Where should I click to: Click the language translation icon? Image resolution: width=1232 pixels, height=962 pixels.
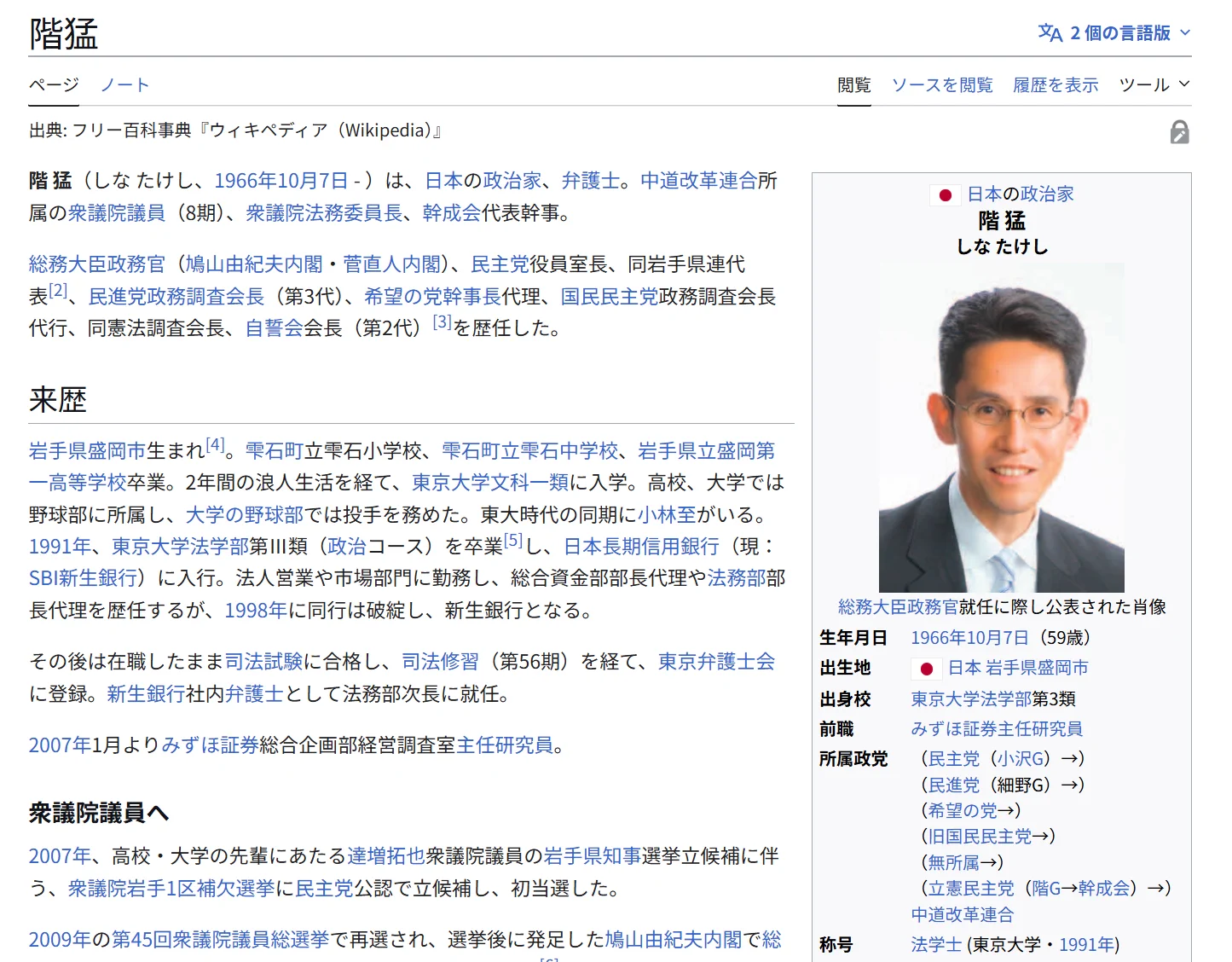pyautogui.click(x=1050, y=32)
